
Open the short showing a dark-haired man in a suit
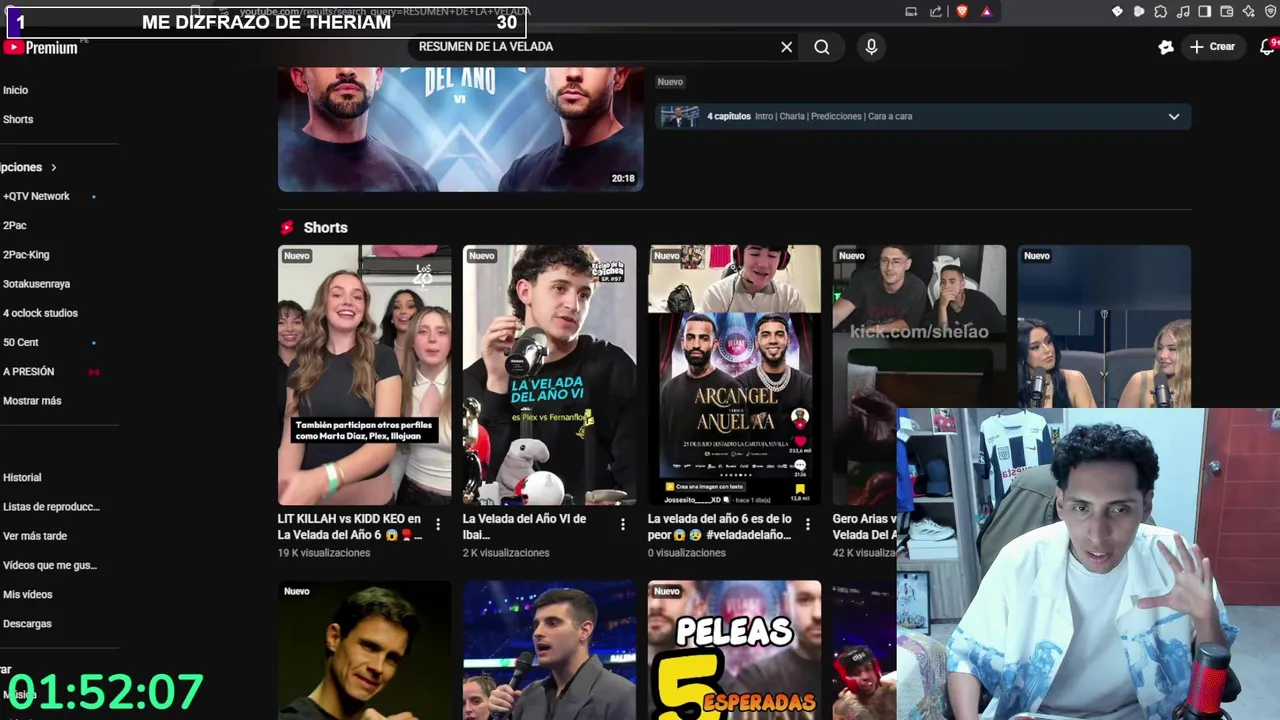364,650
